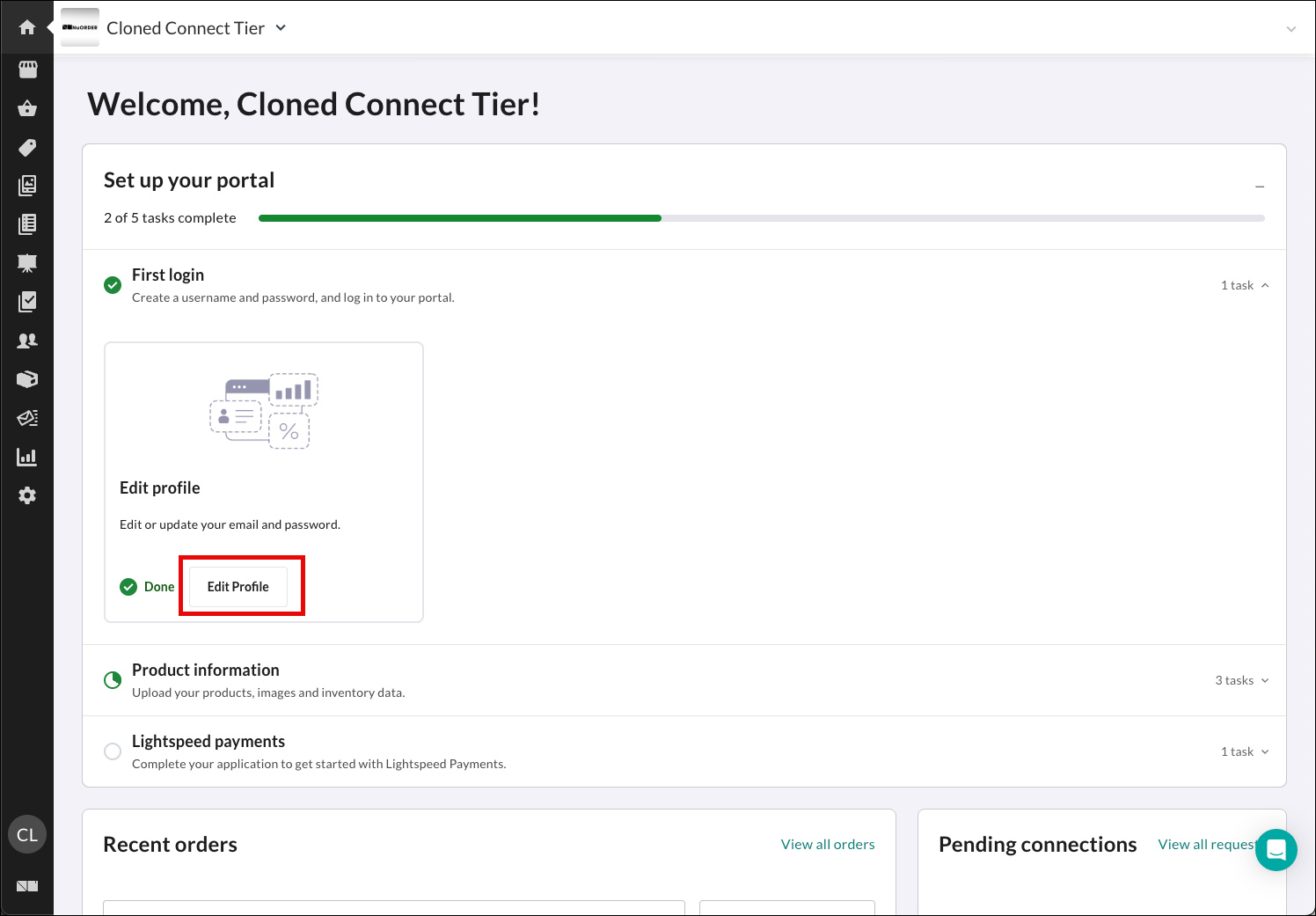The image size is (1316, 916).
Task: Click the people/customers sidebar icon
Action: coord(27,341)
